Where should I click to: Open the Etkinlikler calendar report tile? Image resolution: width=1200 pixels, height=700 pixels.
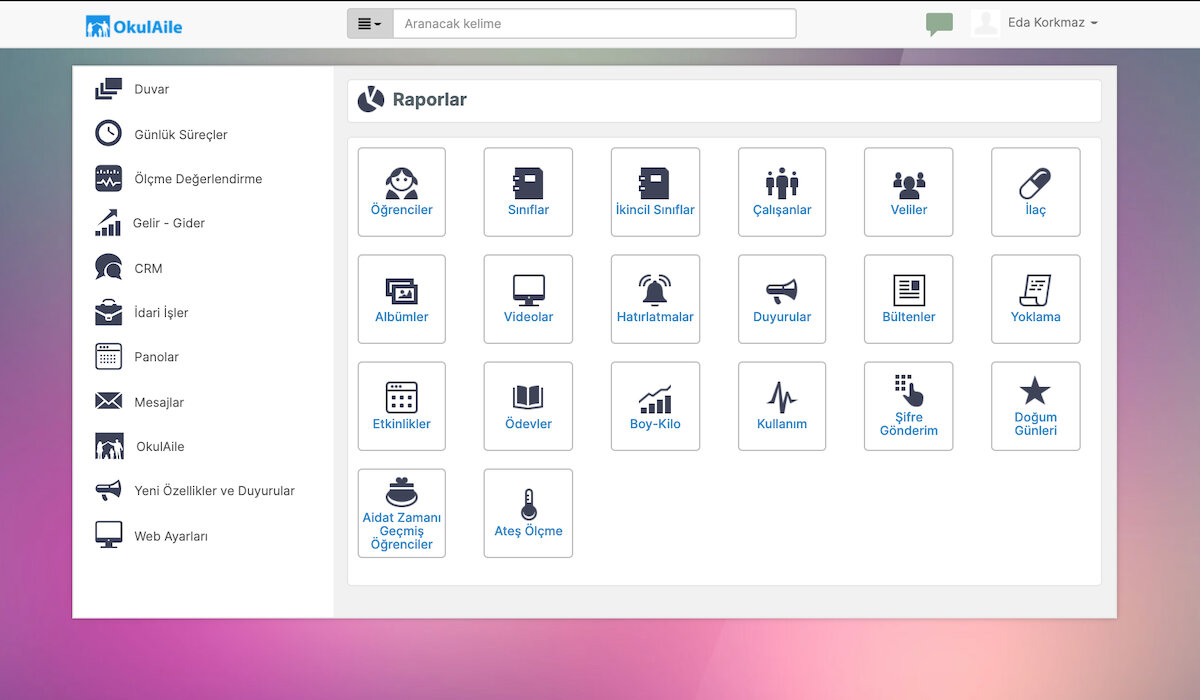point(402,406)
